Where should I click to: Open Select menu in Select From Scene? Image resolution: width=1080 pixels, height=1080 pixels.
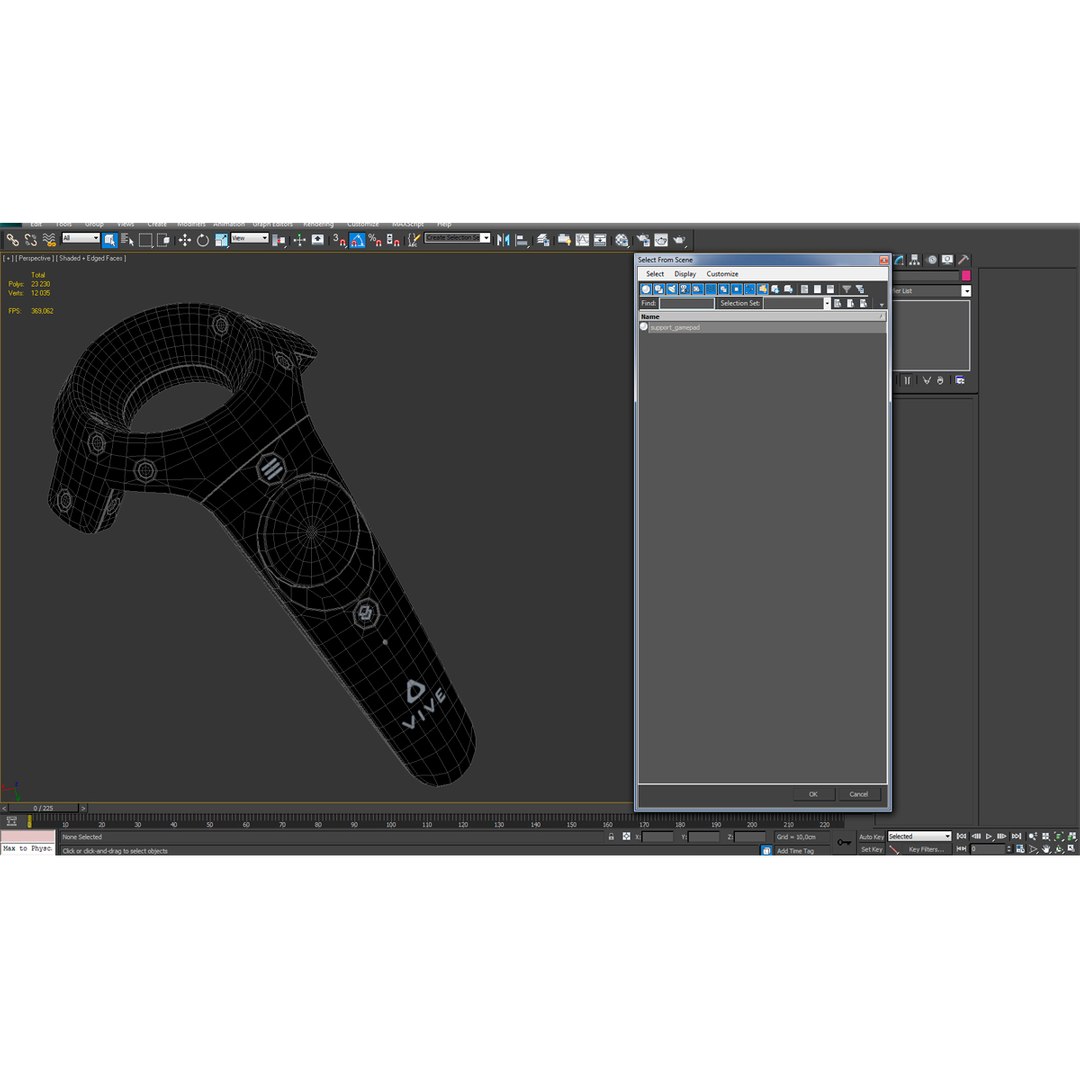click(x=655, y=273)
